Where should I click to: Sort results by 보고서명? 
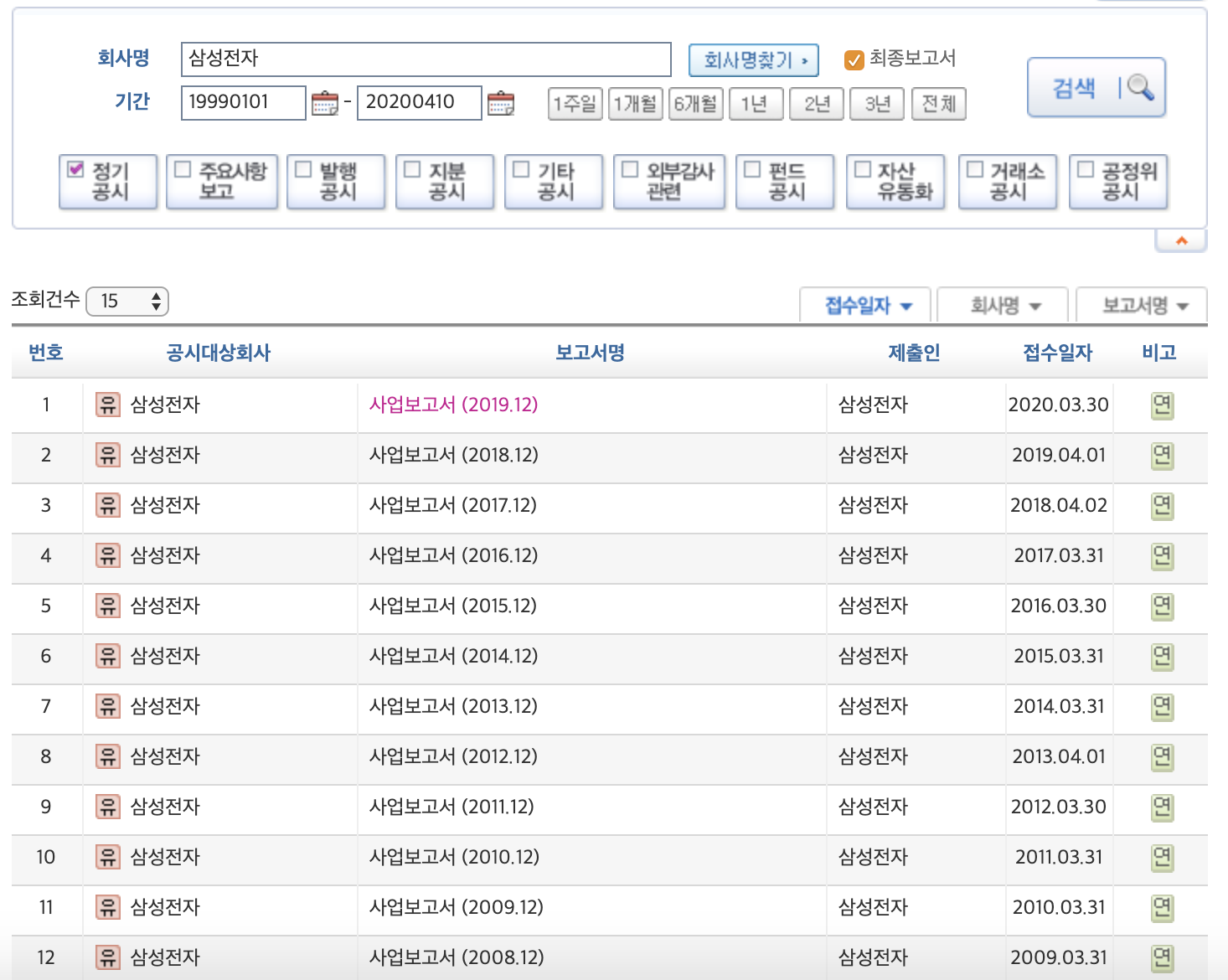coord(1142,305)
